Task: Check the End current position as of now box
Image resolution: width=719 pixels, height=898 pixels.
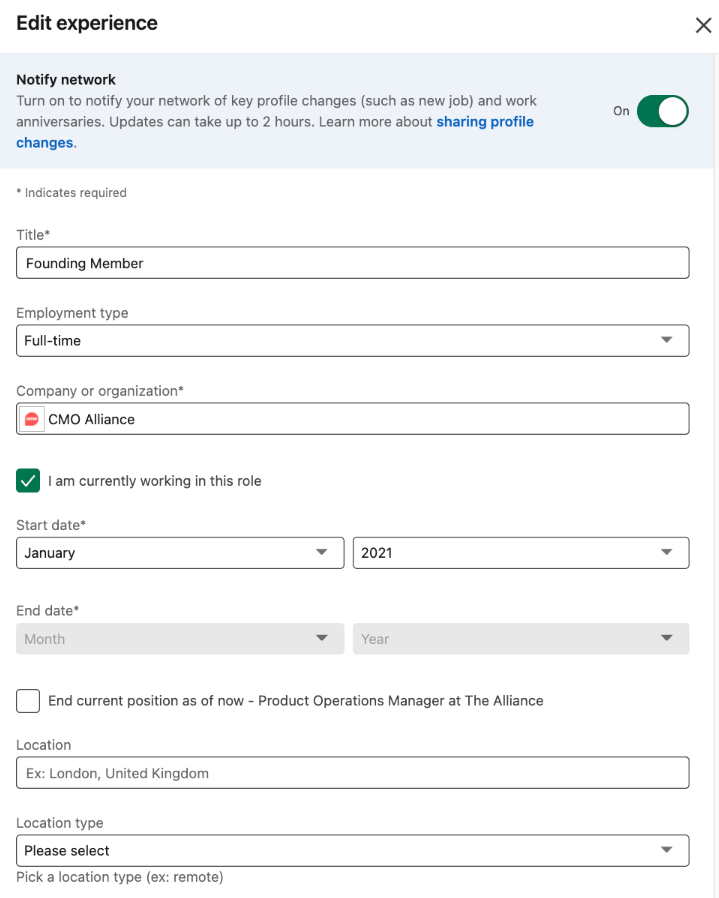Action: (28, 701)
